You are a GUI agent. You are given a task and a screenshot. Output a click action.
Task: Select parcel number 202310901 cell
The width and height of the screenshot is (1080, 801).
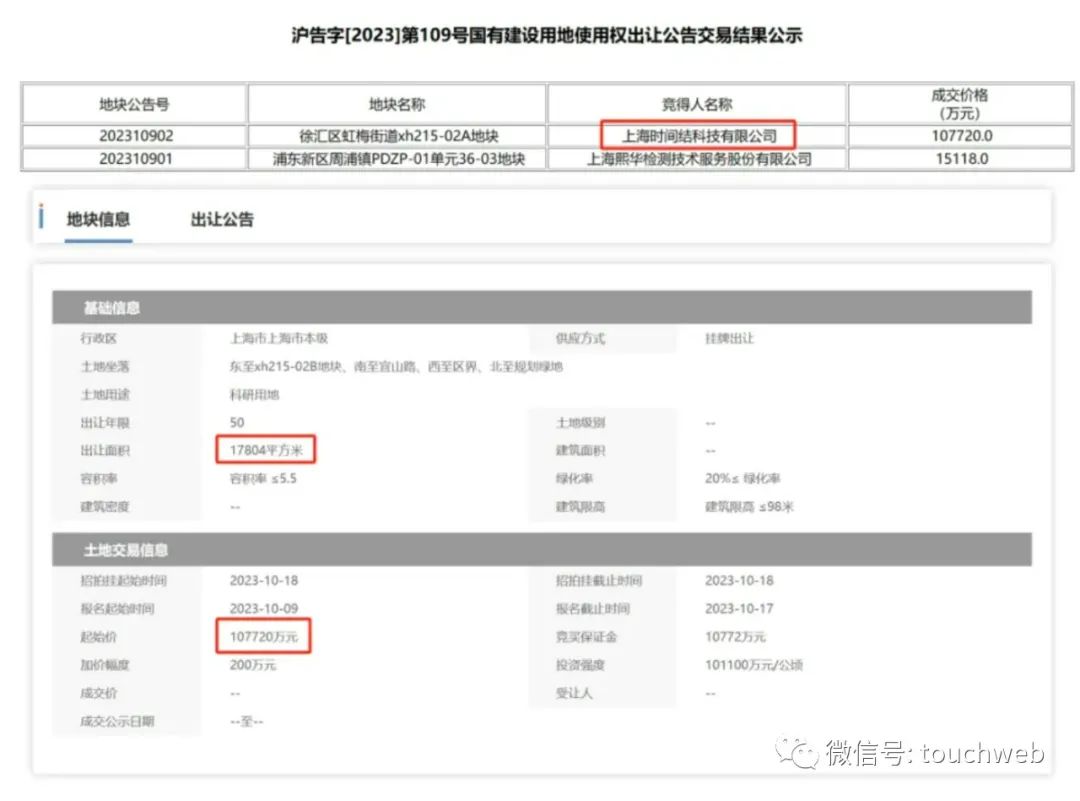[136, 159]
